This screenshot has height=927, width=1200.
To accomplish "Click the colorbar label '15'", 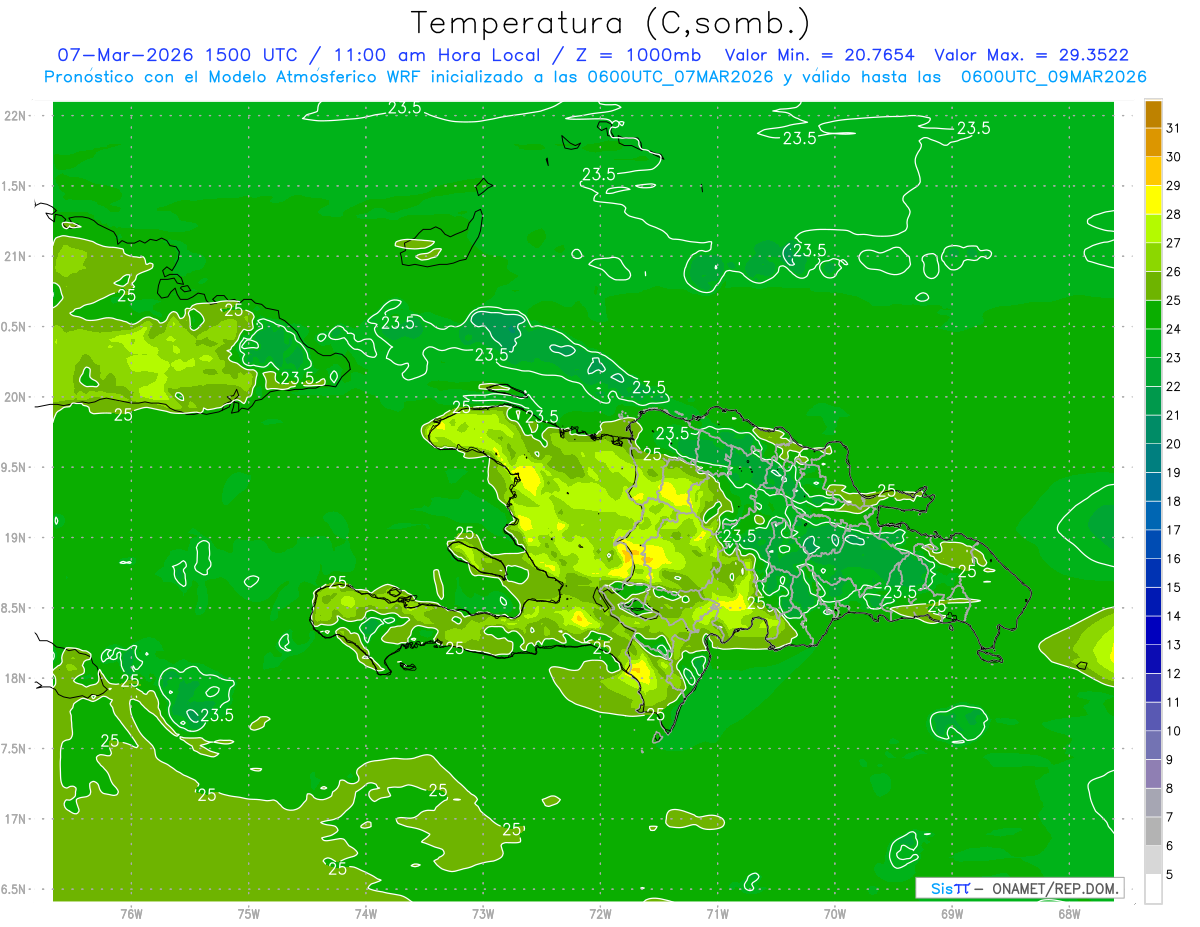I will coord(1173,587).
